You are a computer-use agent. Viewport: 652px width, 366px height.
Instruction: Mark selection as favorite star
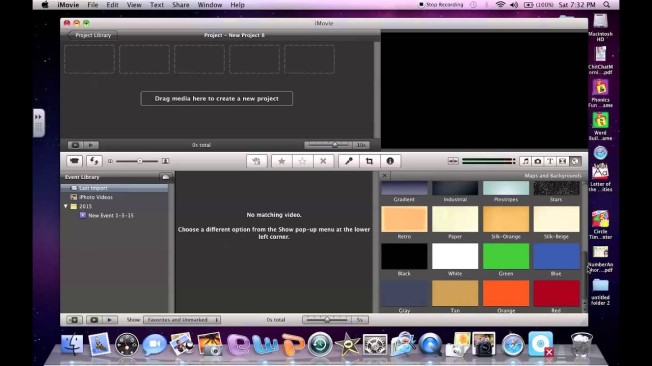[x=282, y=161]
